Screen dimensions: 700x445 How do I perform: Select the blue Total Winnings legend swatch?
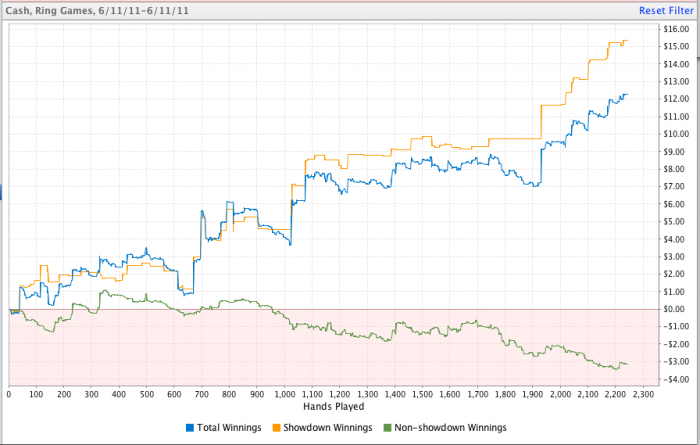(190, 428)
